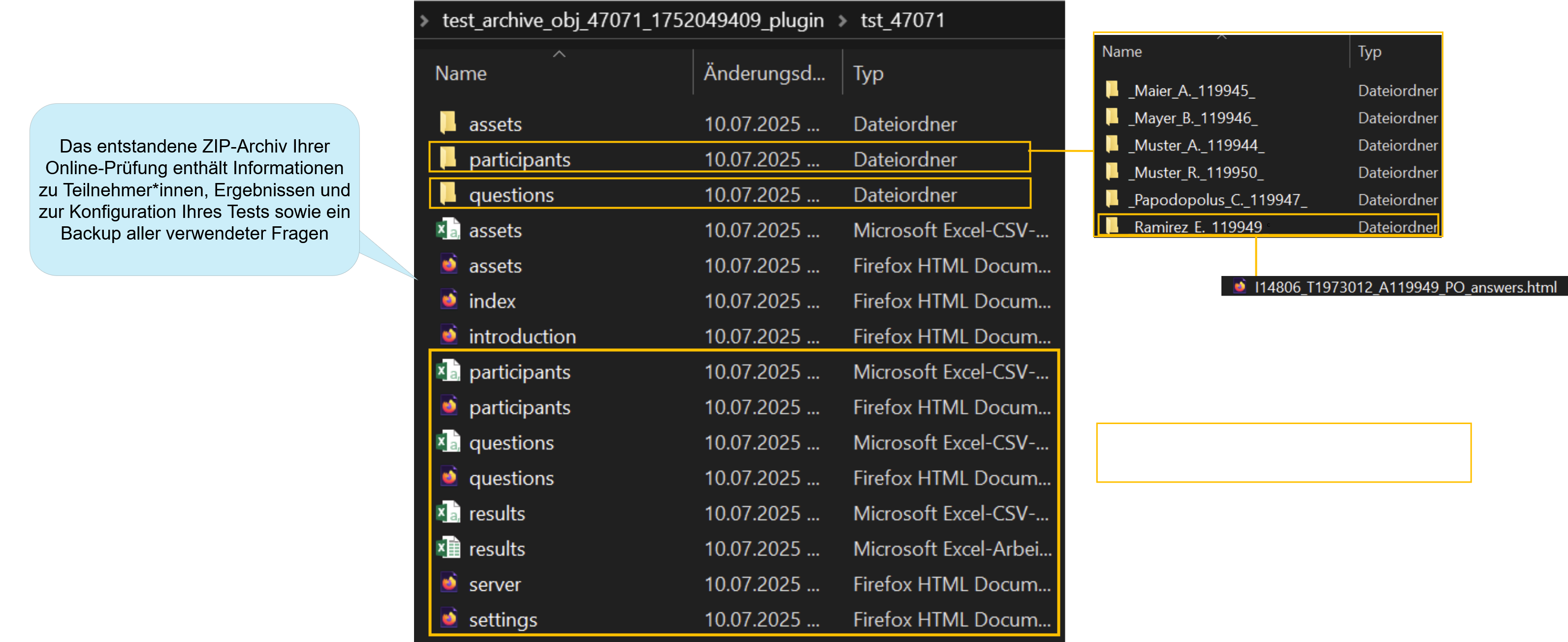Select the participants folder name
The height and width of the screenshot is (642, 1568).
pos(519,159)
